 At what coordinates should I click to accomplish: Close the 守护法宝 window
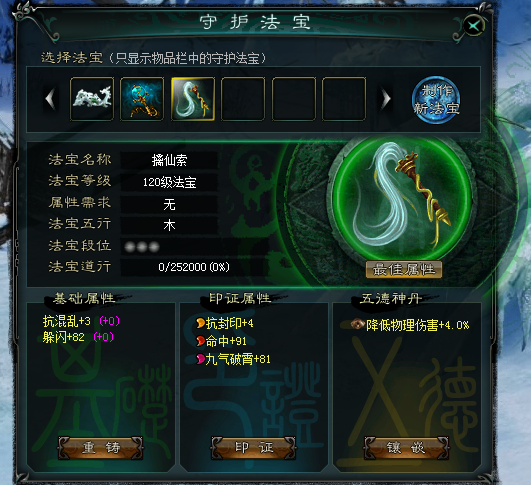click(474, 25)
